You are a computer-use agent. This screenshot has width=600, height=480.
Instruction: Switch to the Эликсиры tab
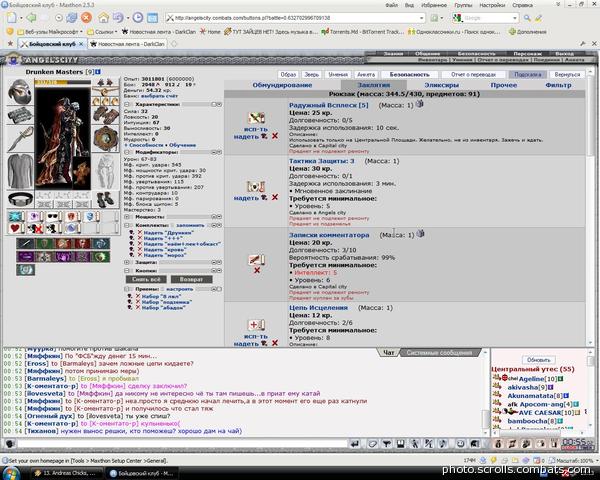pos(441,85)
